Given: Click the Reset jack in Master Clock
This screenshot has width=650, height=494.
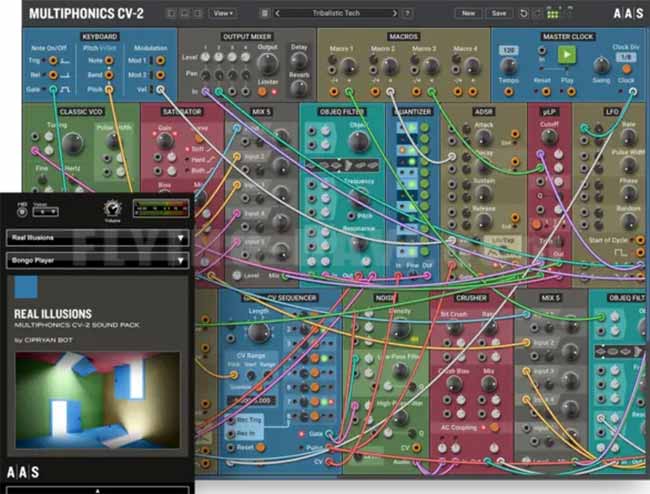Looking at the screenshot, I should pos(546,92).
